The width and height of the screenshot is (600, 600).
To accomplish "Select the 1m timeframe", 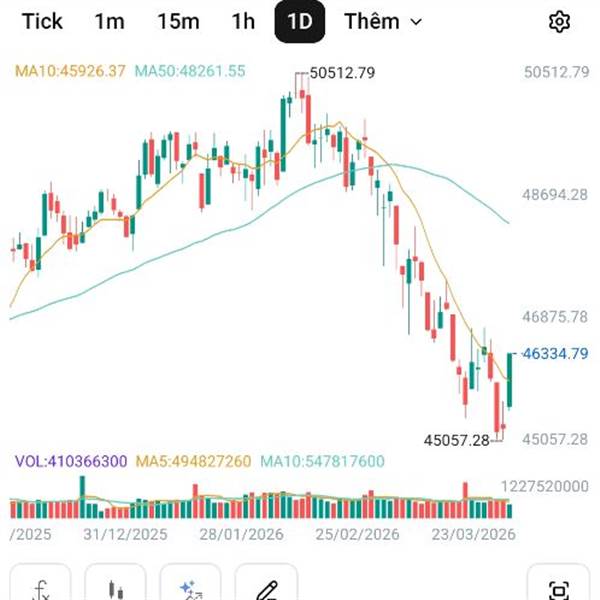I will coord(109,22).
